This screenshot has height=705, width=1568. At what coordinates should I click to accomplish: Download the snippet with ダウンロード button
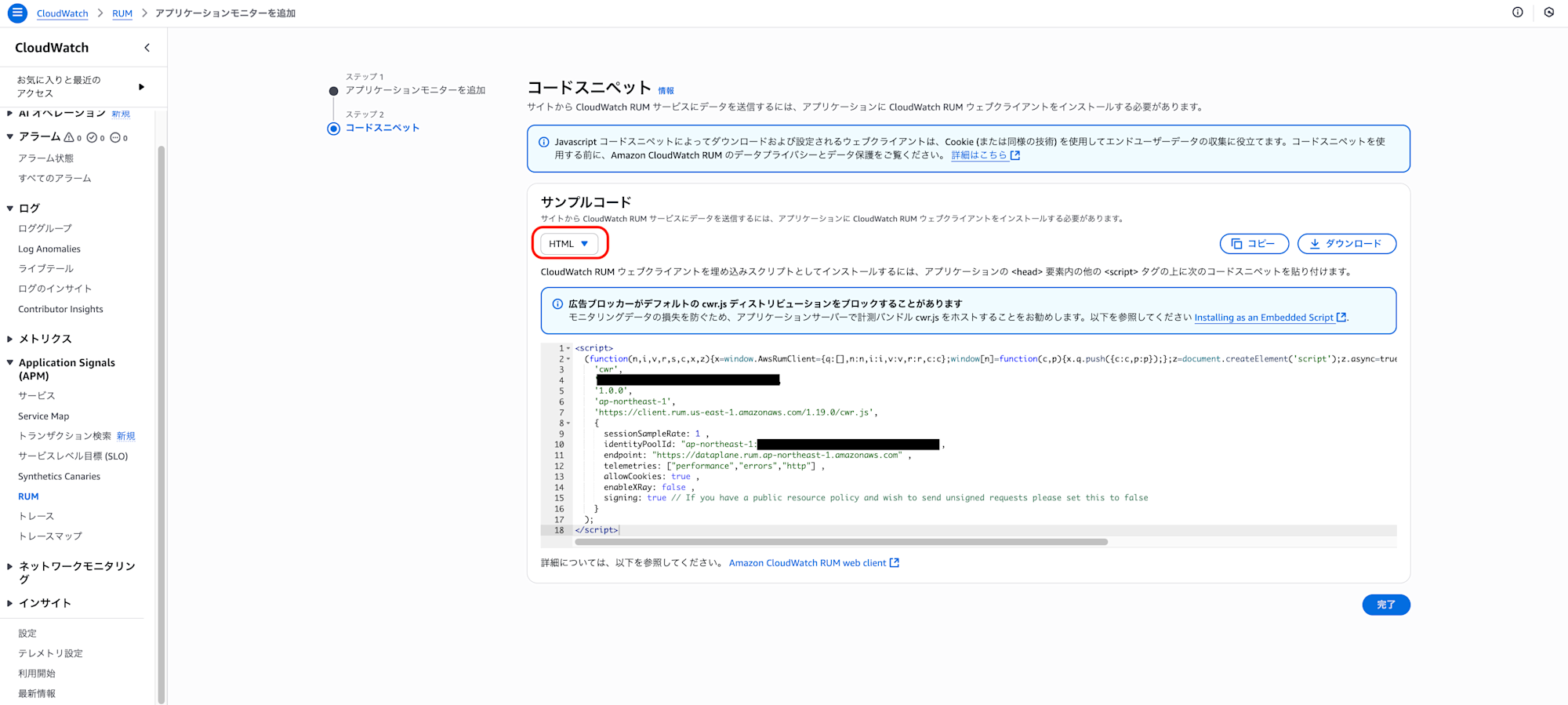click(1347, 244)
